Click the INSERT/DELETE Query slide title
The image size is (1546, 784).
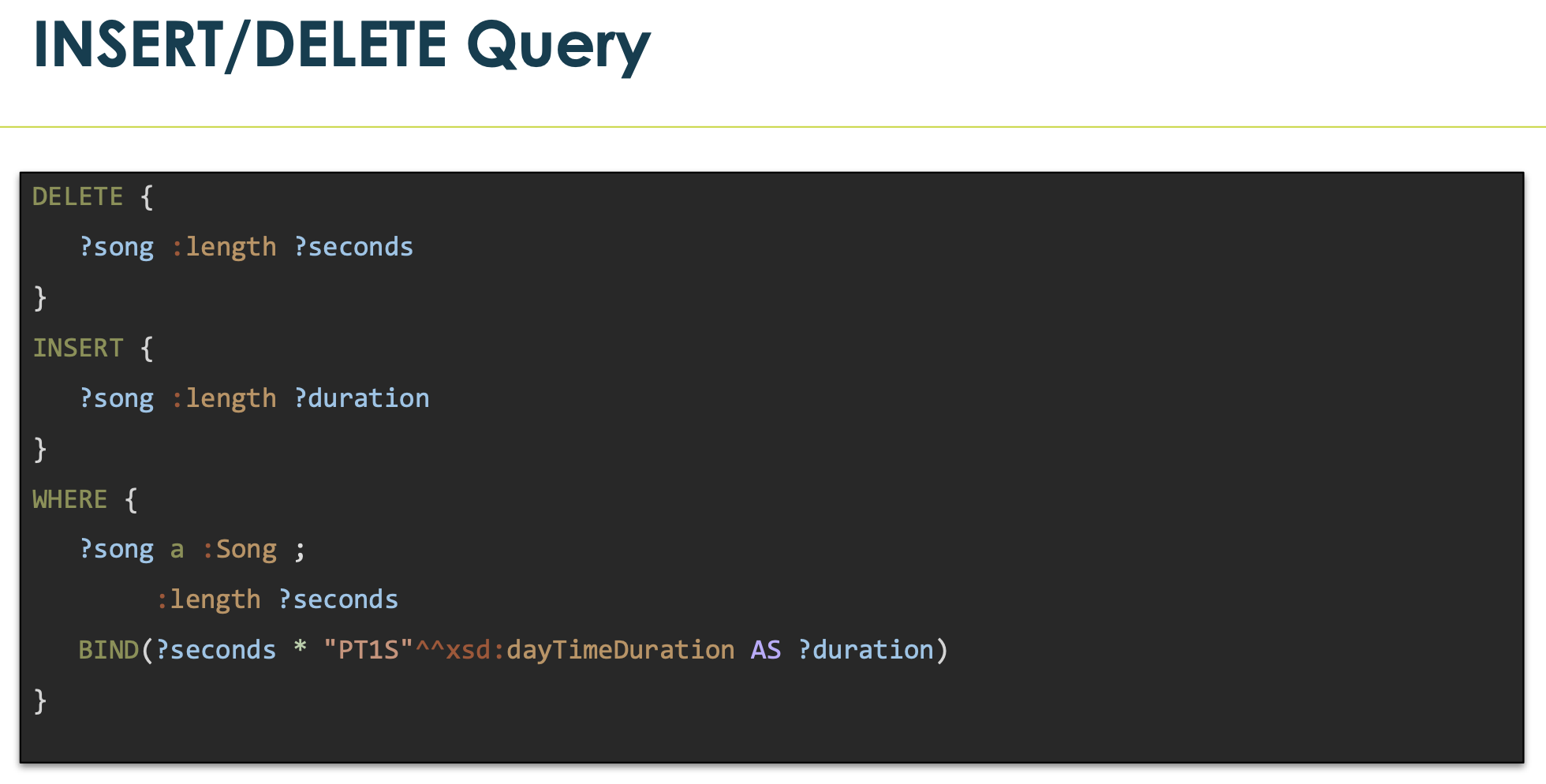342,46
